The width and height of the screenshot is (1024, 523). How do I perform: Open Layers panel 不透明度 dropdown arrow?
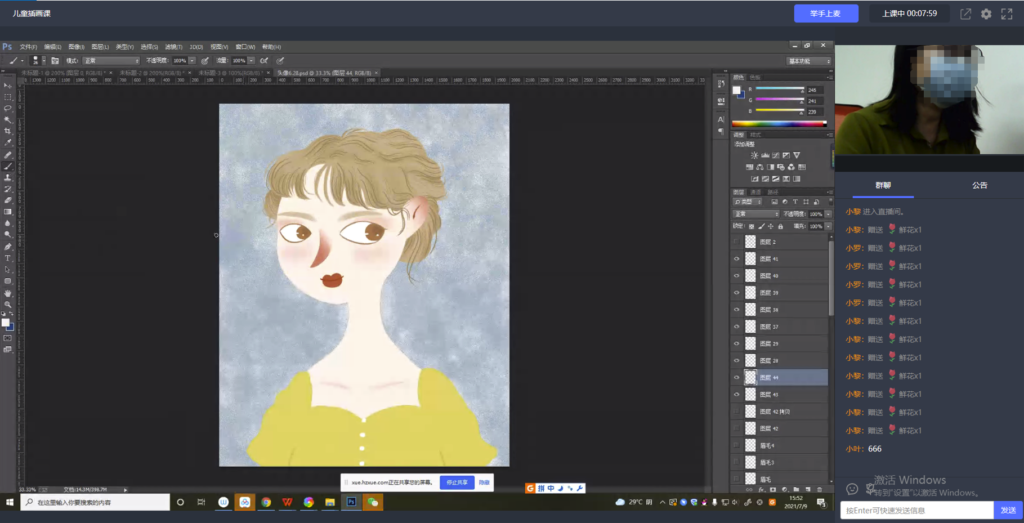(828, 214)
